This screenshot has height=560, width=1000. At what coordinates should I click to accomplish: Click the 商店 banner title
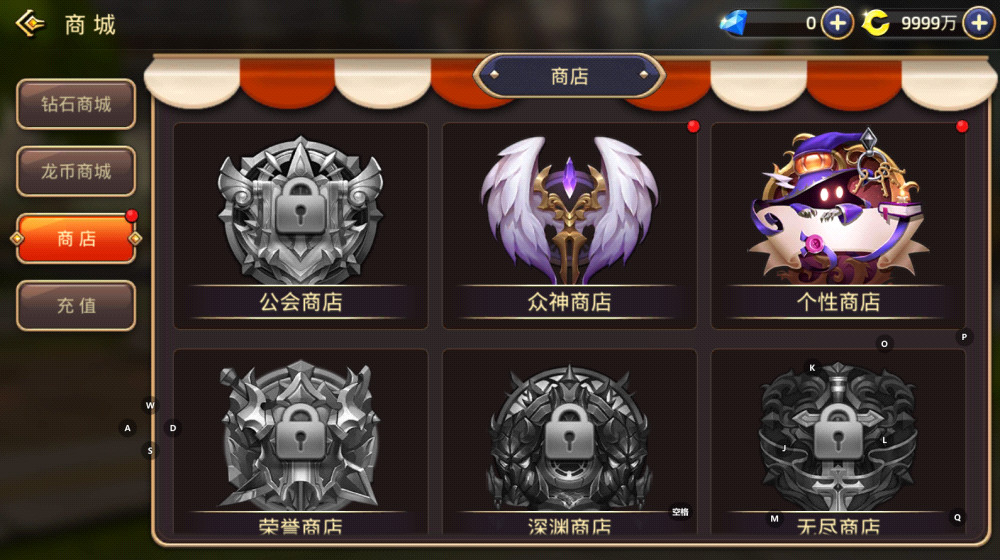[570, 77]
